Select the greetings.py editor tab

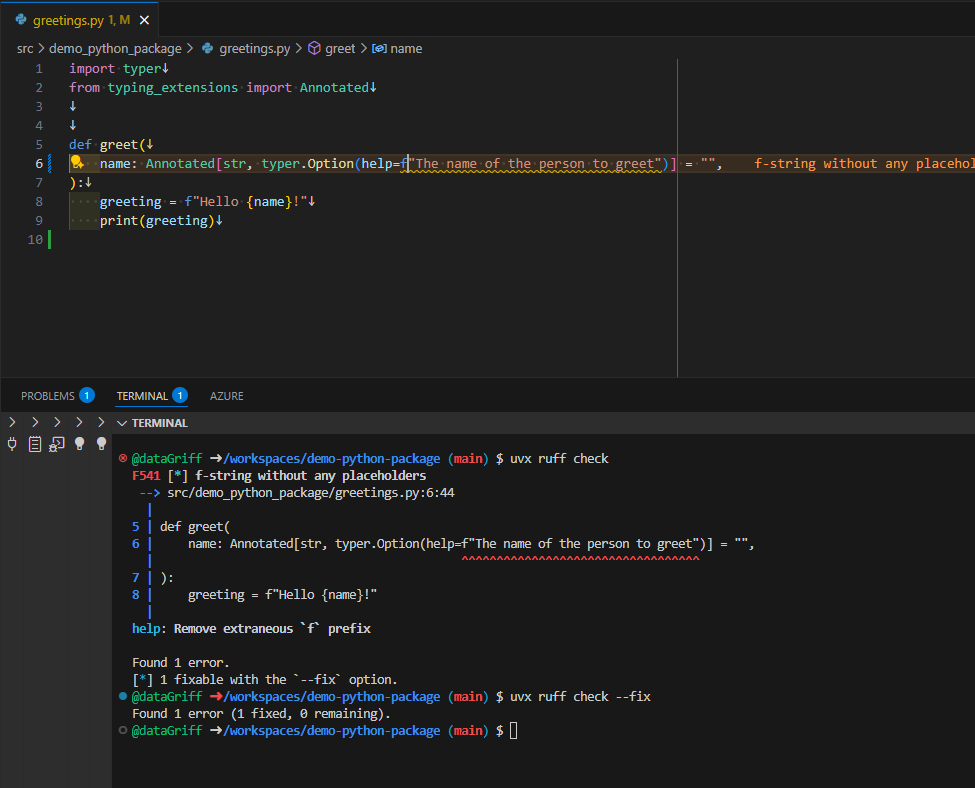click(x=81, y=20)
